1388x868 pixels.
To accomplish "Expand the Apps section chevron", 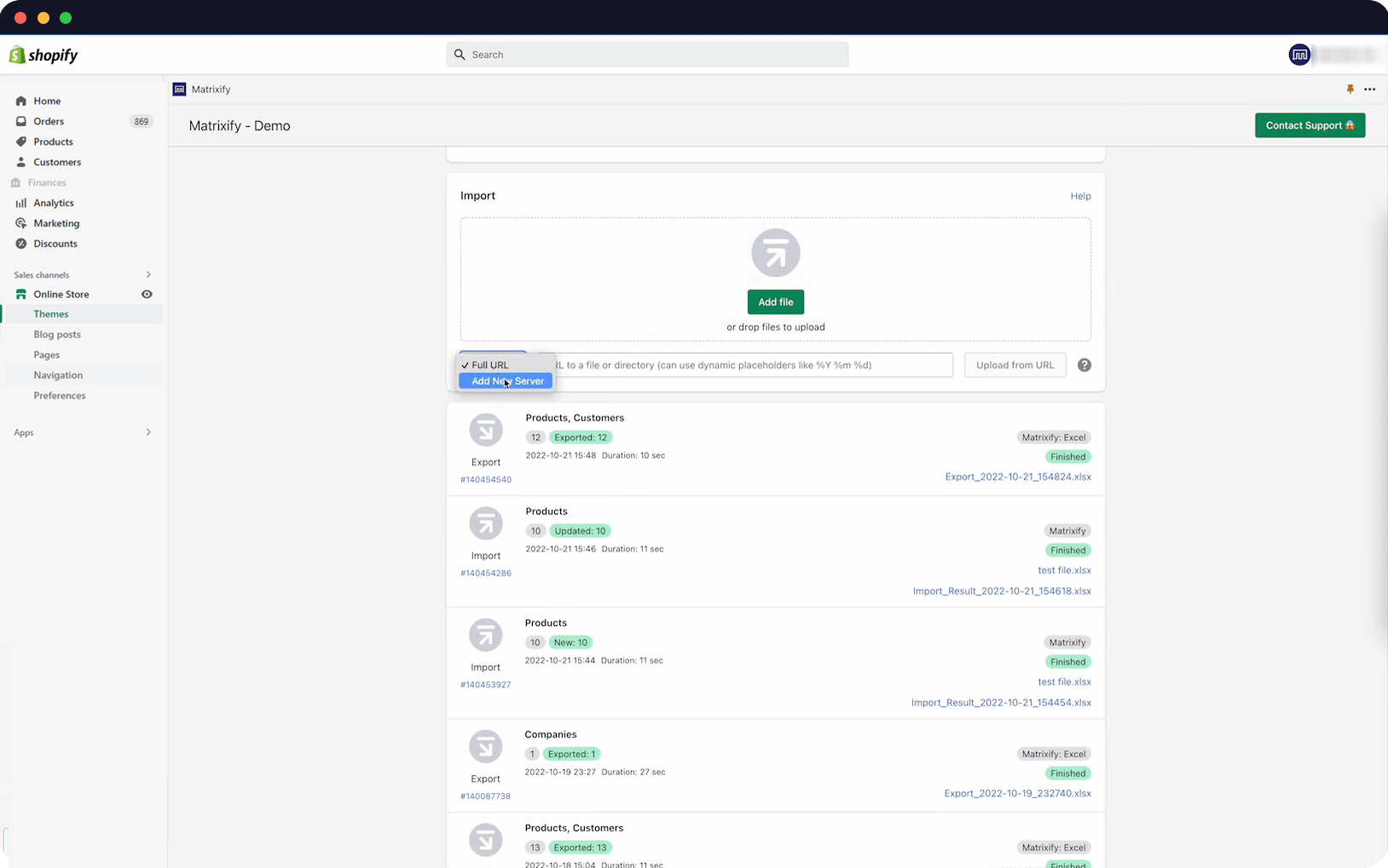I will 148,432.
